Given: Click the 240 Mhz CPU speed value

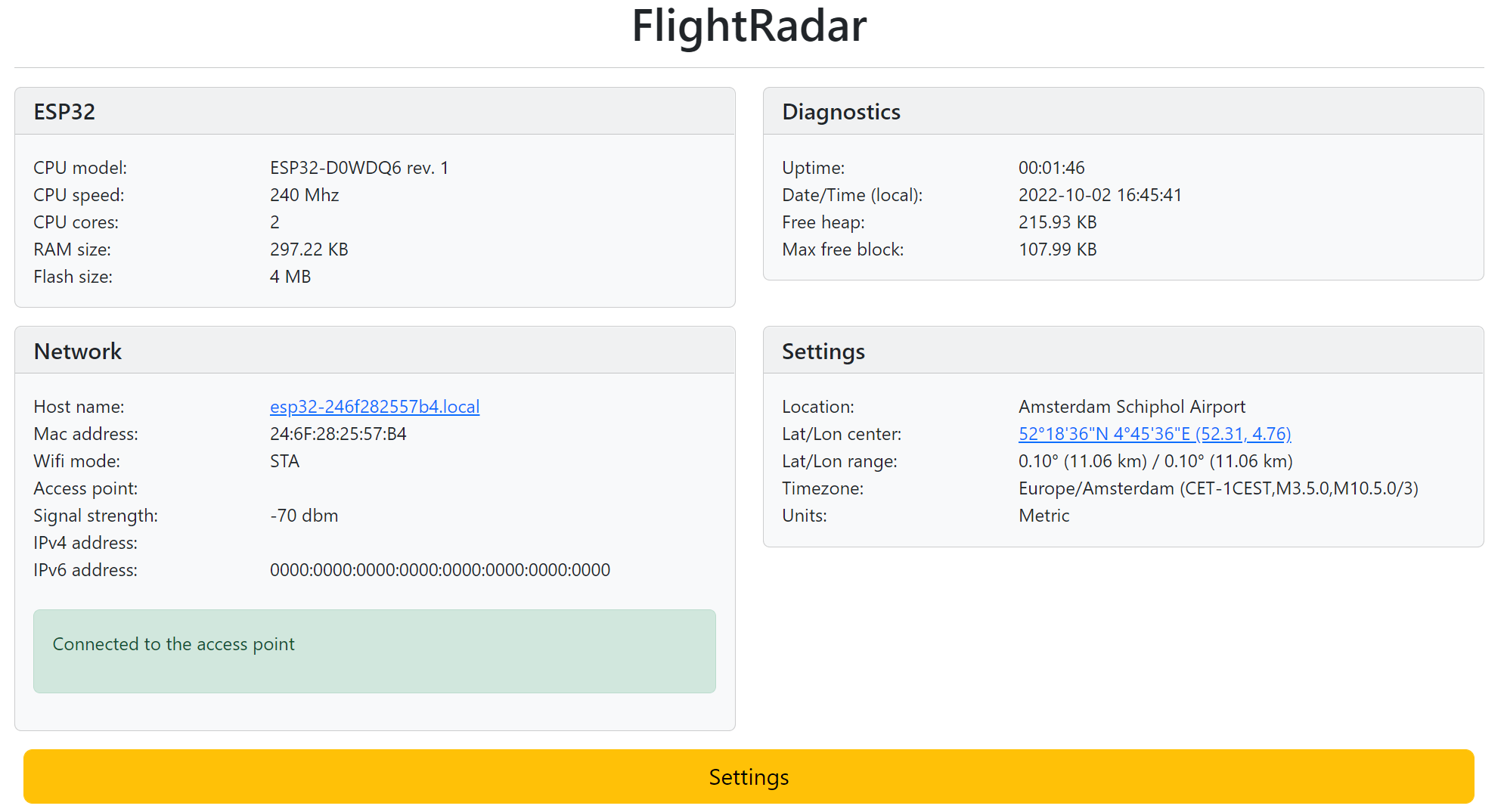Looking at the screenshot, I should (304, 195).
